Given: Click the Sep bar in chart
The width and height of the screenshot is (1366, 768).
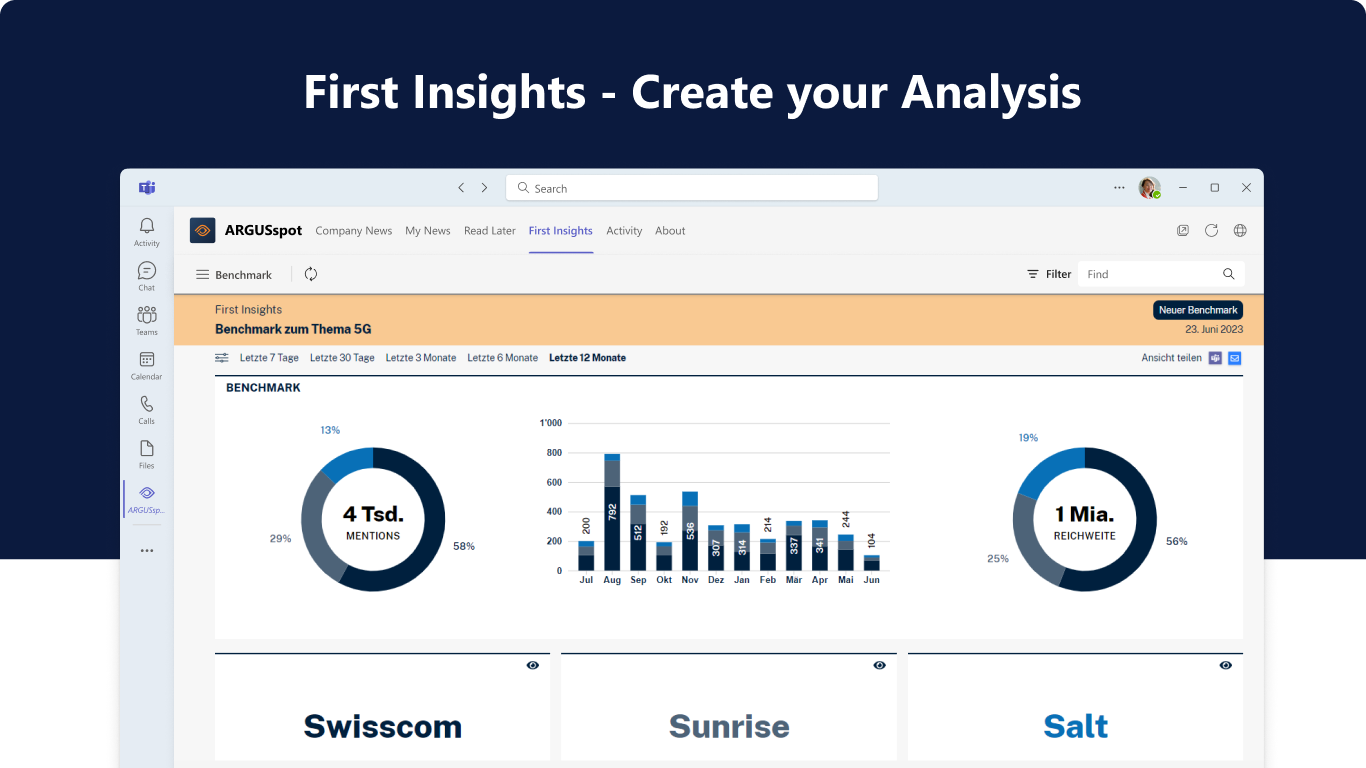Looking at the screenshot, I should (x=638, y=533).
